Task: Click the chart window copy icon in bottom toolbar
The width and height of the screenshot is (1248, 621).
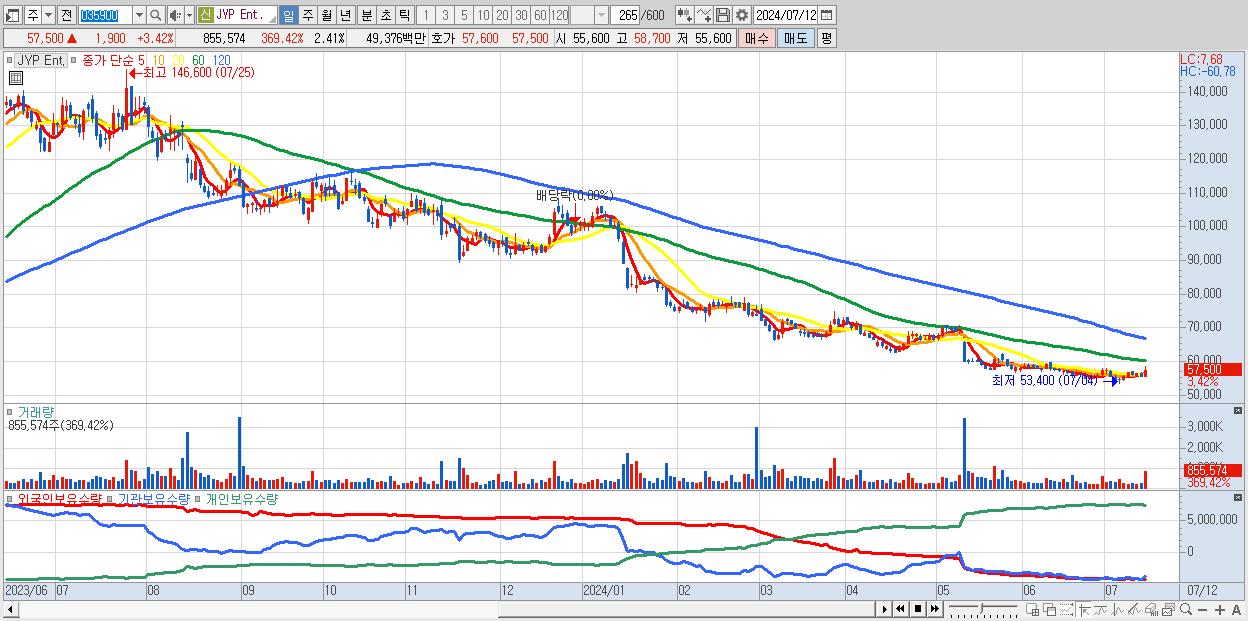Action: coord(1168,610)
